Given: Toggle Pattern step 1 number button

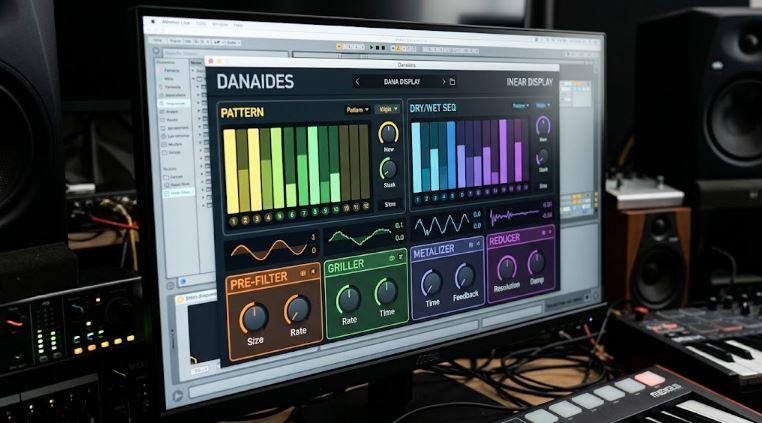Looking at the screenshot, I should (233, 222).
